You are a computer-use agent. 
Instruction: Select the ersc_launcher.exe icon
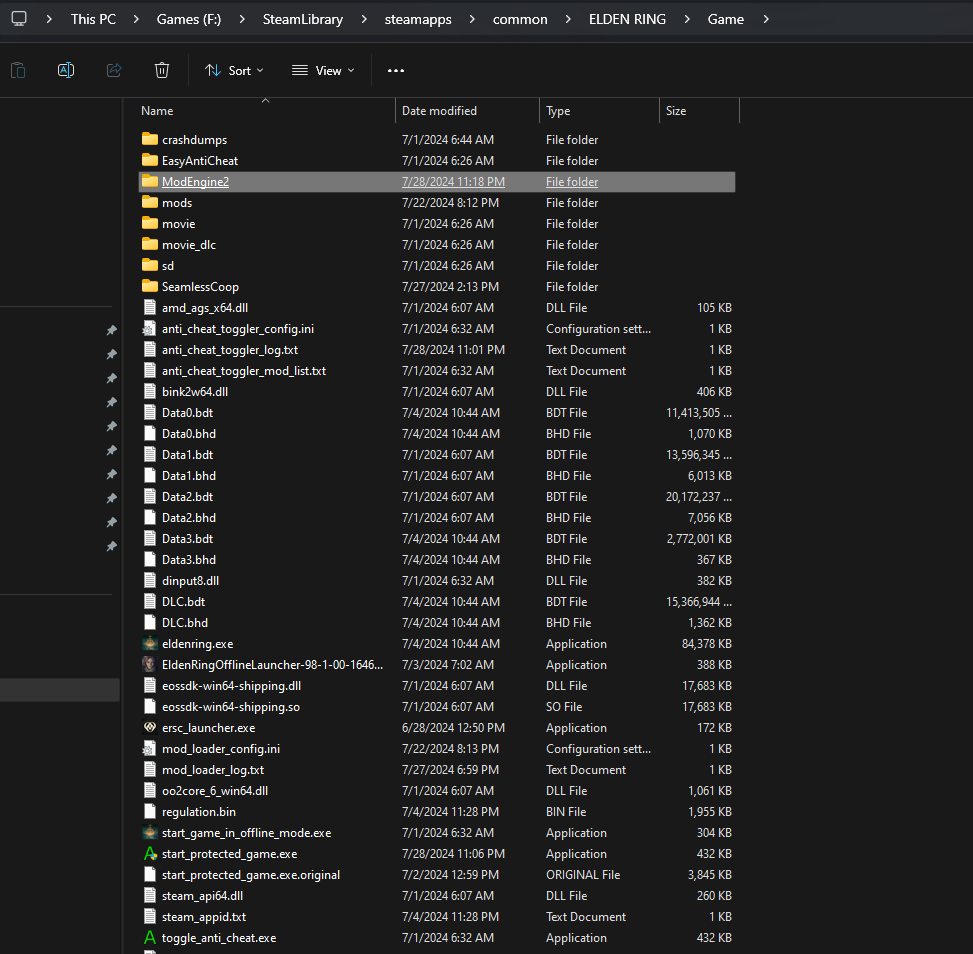coord(150,727)
